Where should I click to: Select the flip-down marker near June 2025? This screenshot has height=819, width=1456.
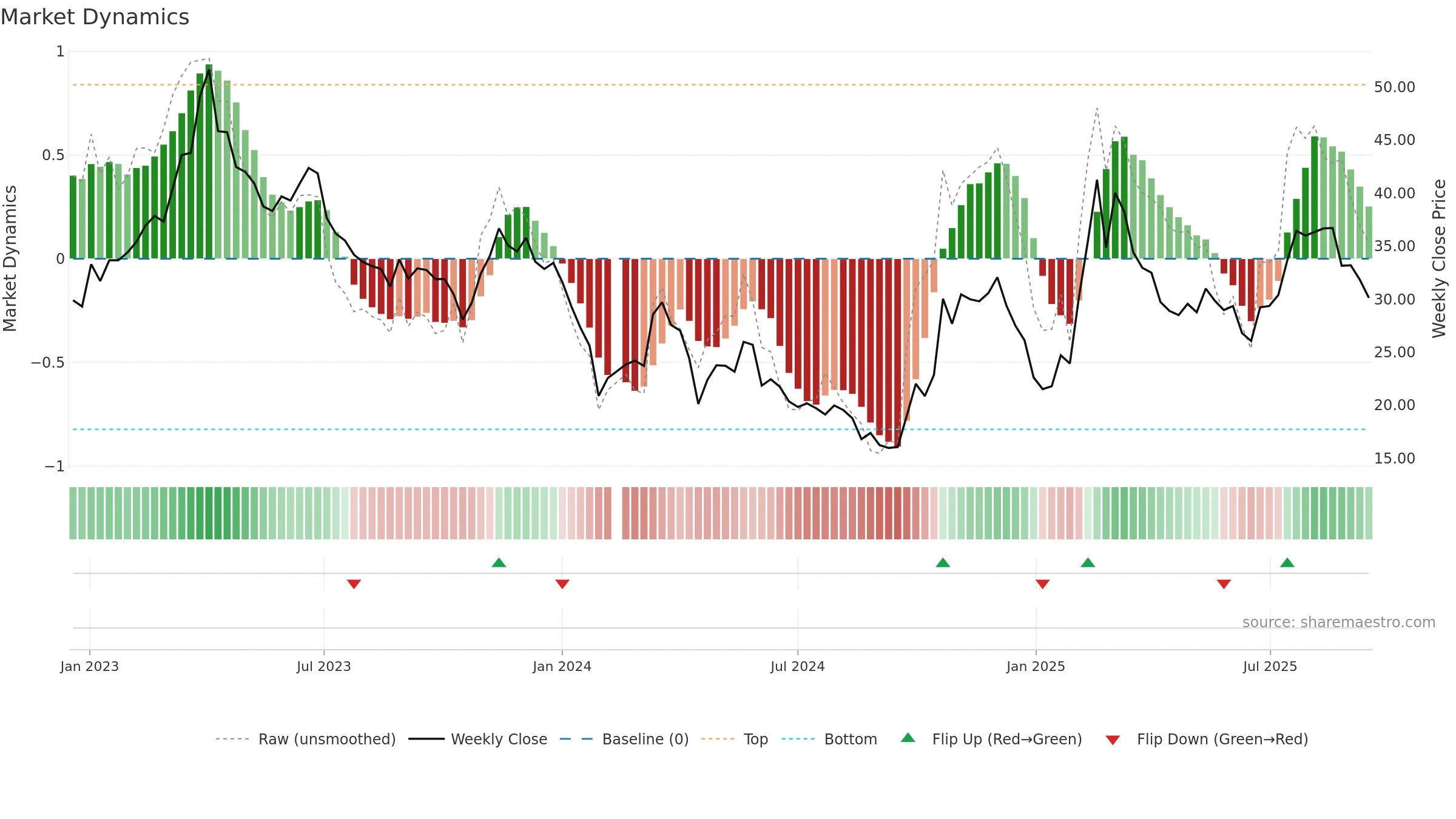pyautogui.click(x=1224, y=584)
